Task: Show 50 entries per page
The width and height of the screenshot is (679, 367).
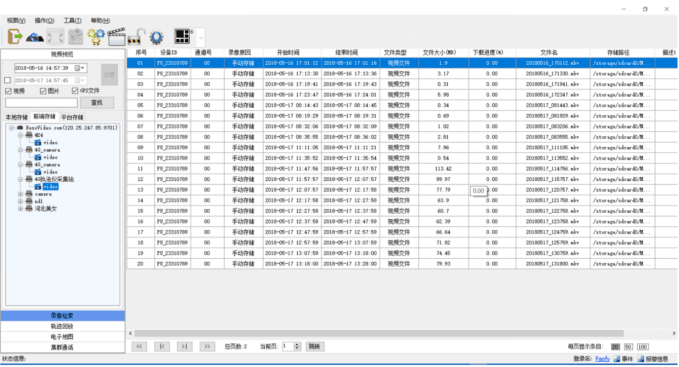Action: (628, 347)
